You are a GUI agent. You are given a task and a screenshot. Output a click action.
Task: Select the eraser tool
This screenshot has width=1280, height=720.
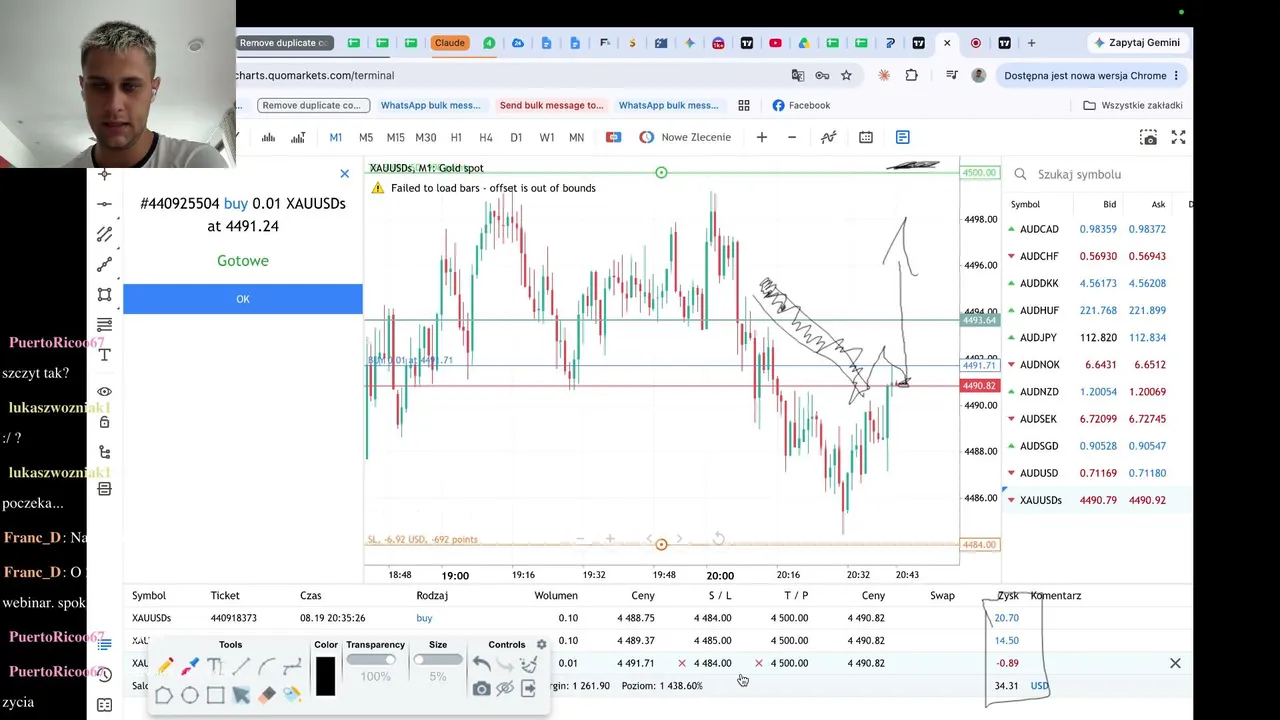pyautogui.click(x=266, y=694)
